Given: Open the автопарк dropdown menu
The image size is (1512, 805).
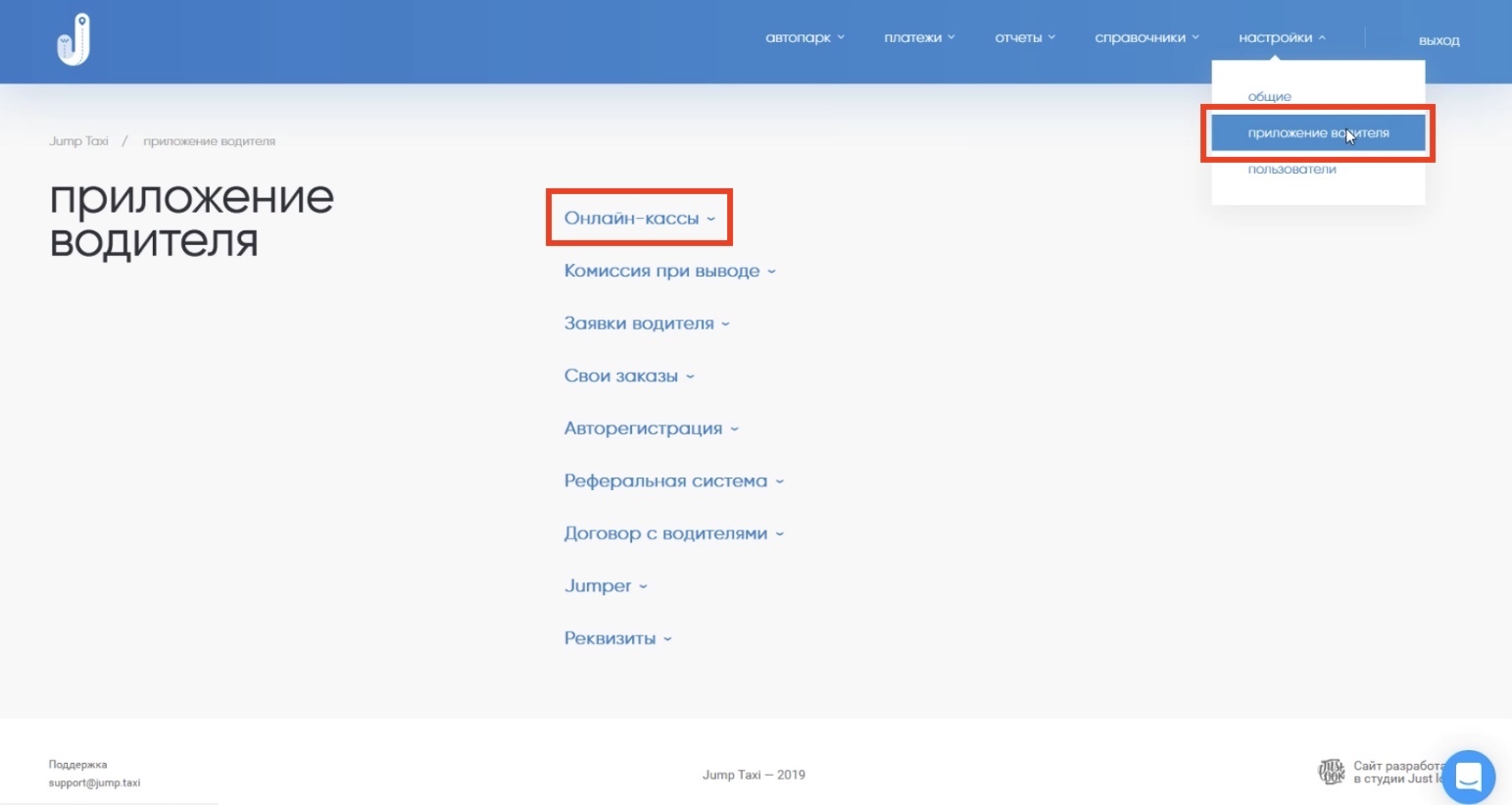Looking at the screenshot, I should click(804, 38).
